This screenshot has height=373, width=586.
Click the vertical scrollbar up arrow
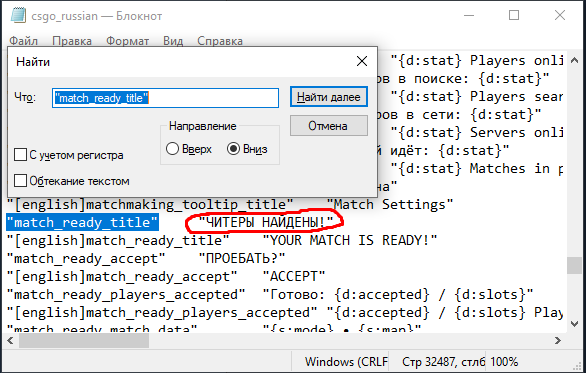[574, 60]
